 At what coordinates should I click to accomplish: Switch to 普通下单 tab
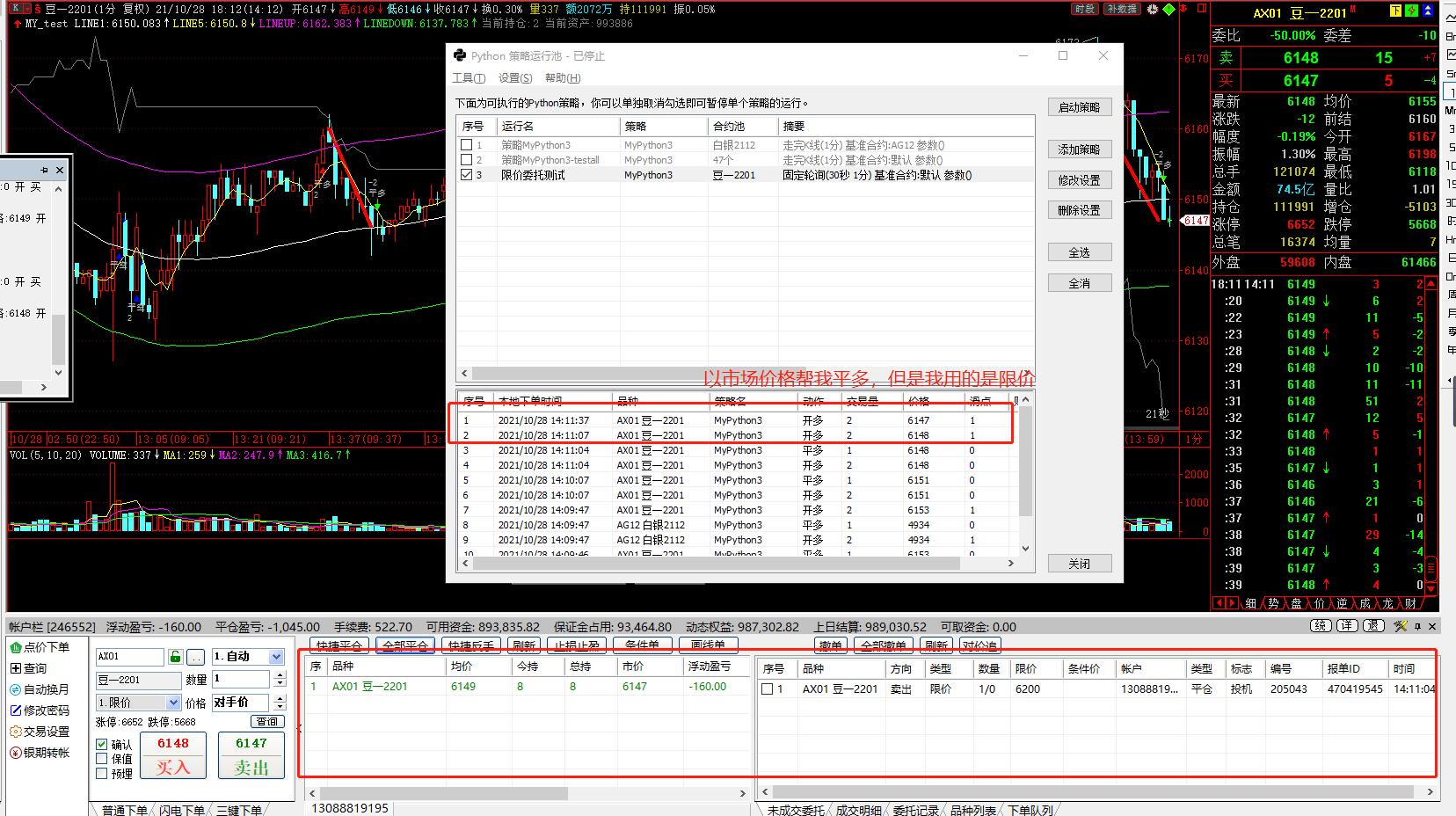(124, 810)
